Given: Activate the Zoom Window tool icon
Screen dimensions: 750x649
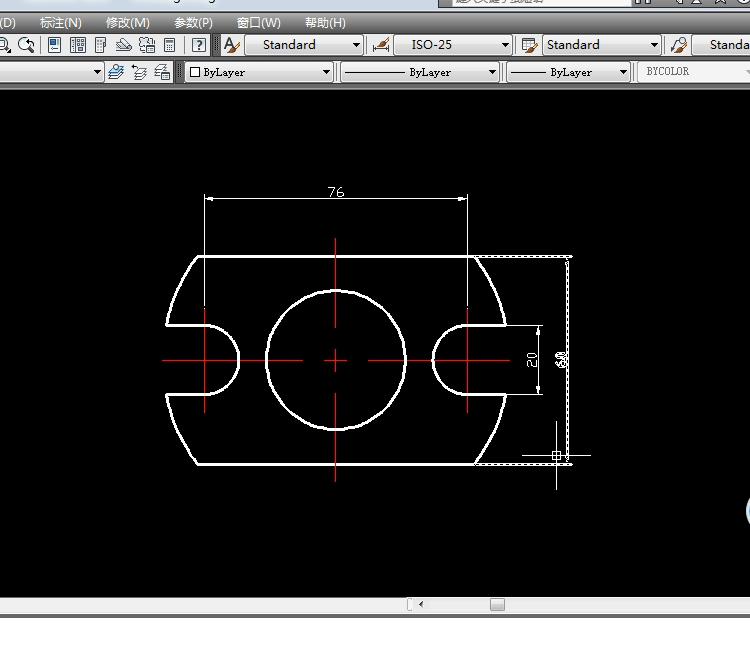Looking at the screenshot, I should click(x=4, y=45).
